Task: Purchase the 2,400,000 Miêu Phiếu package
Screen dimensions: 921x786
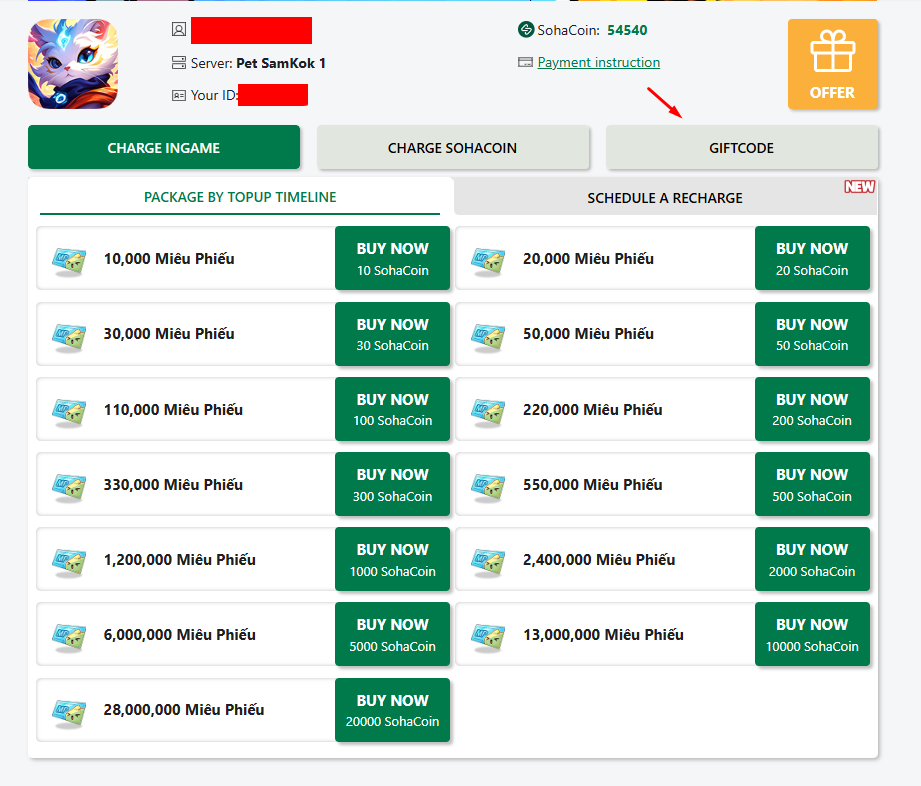Action: coord(811,560)
